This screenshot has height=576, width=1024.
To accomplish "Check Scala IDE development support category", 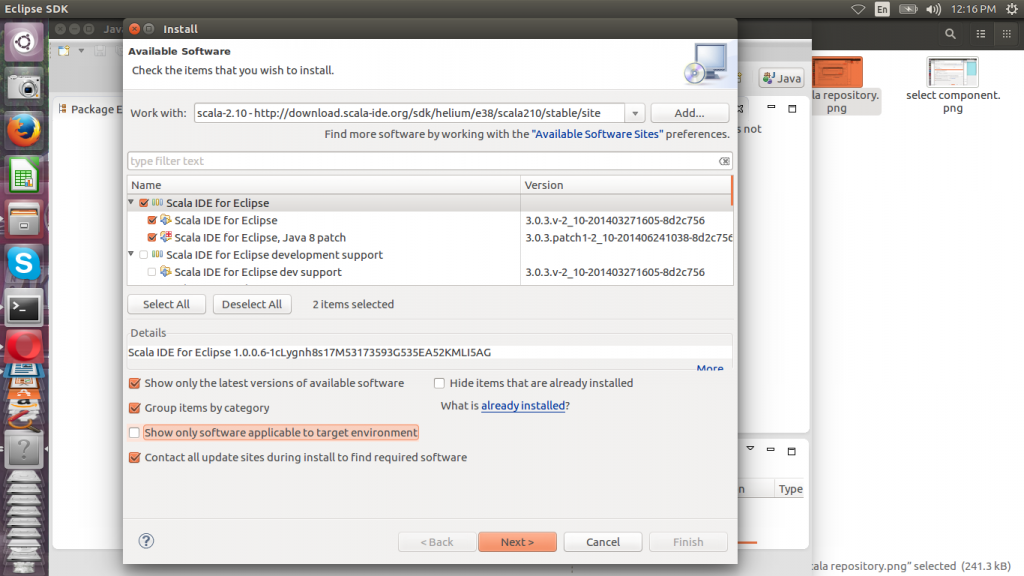I will 144,255.
